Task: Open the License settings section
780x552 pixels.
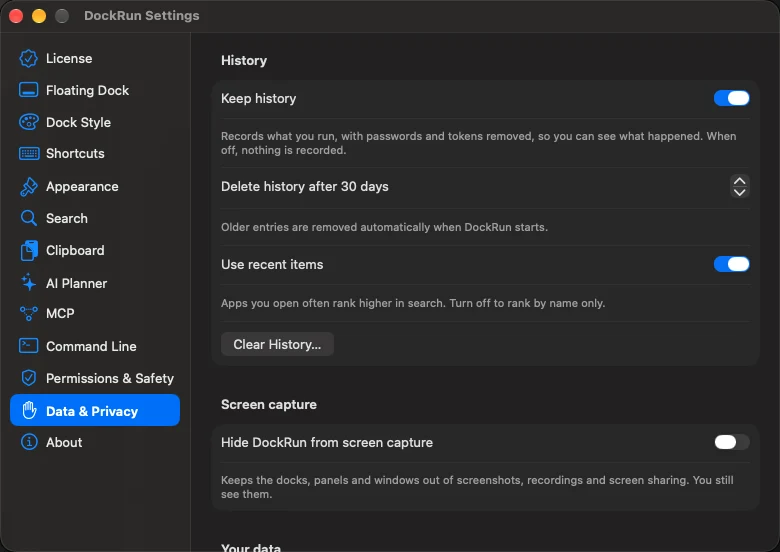Action: coord(95,59)
